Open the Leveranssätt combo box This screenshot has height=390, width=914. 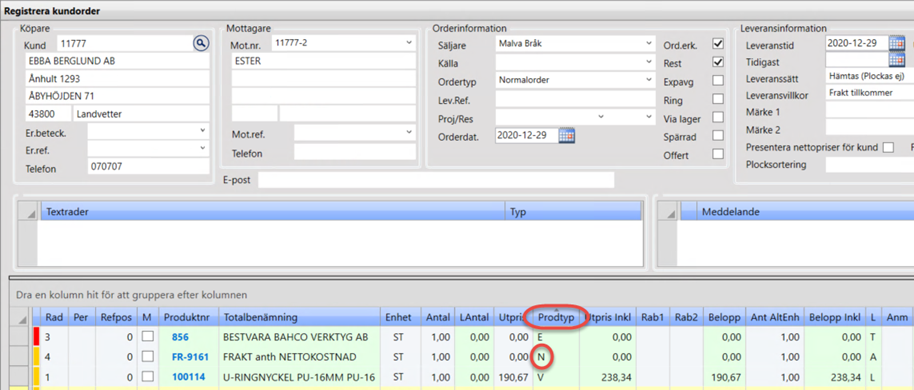click(x=869, y=76)
